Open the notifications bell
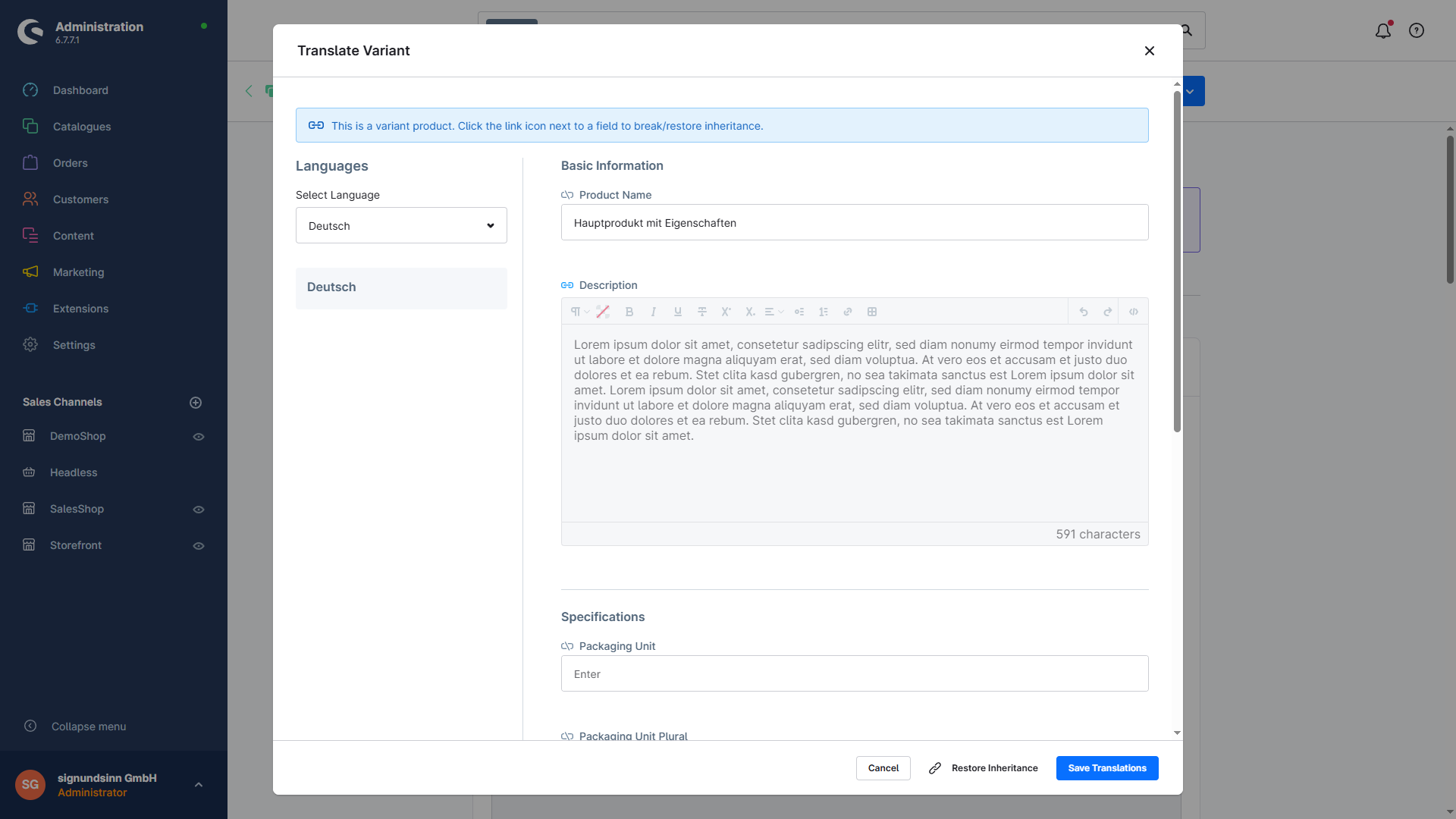 tap(1383, 30)
